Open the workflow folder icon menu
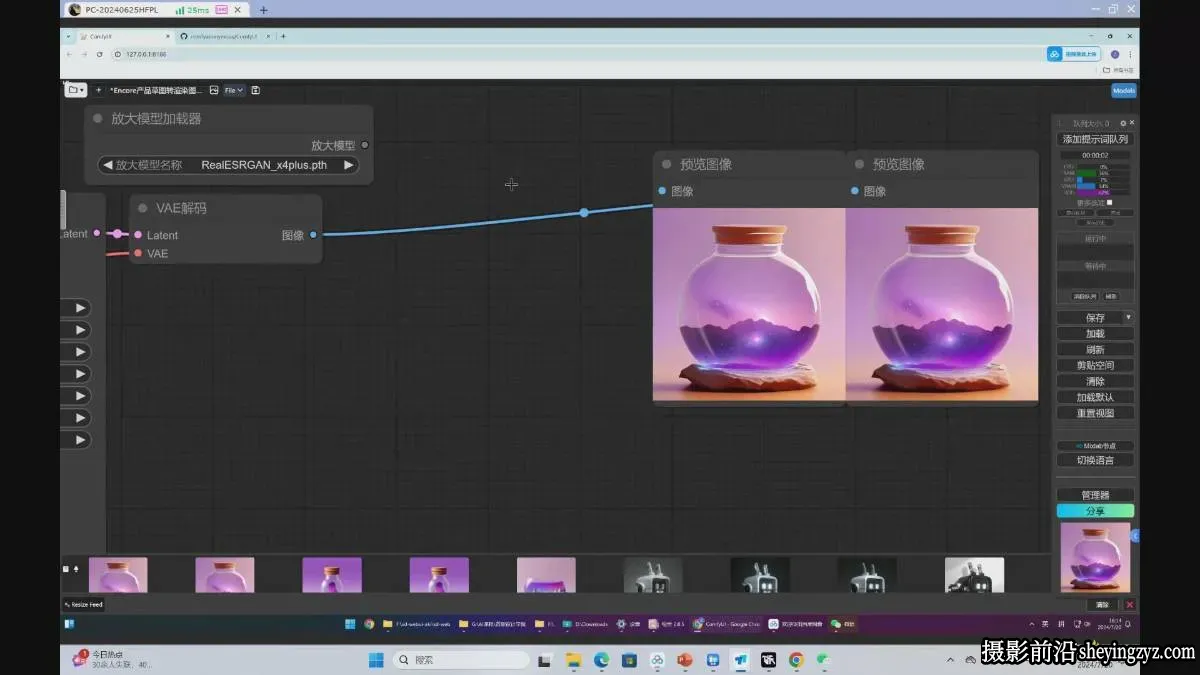 click(75, 90)
